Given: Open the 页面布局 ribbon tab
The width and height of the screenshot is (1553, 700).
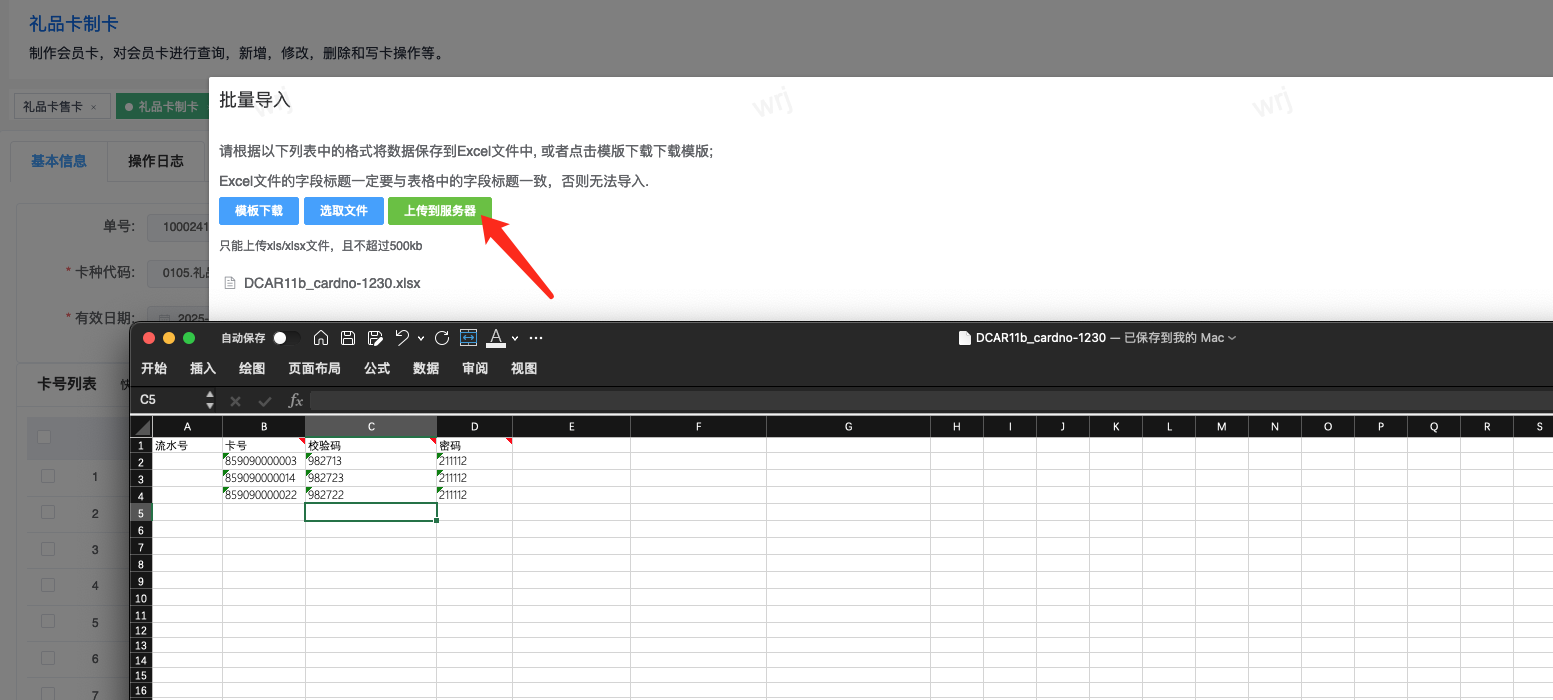Looking at the screenshot, I should (x=314, y=368).
